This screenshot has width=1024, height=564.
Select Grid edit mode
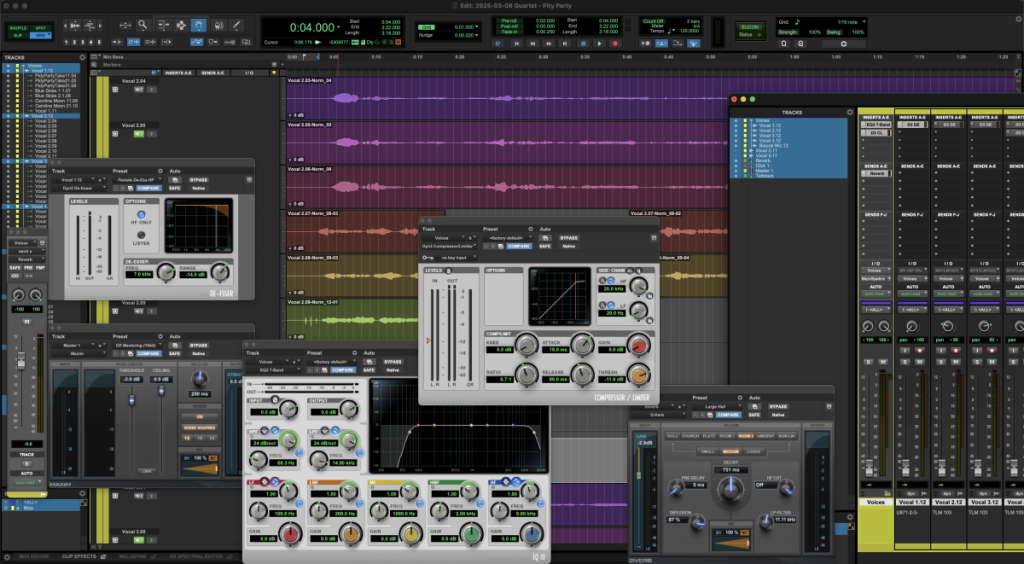[40, 35]
